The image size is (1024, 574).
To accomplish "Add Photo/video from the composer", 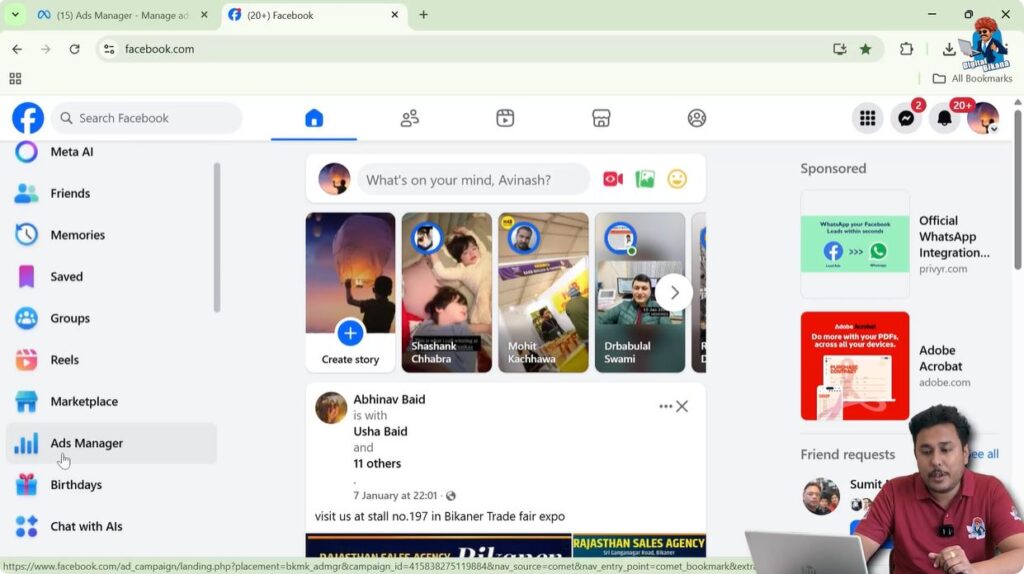I will pos(645,179).
